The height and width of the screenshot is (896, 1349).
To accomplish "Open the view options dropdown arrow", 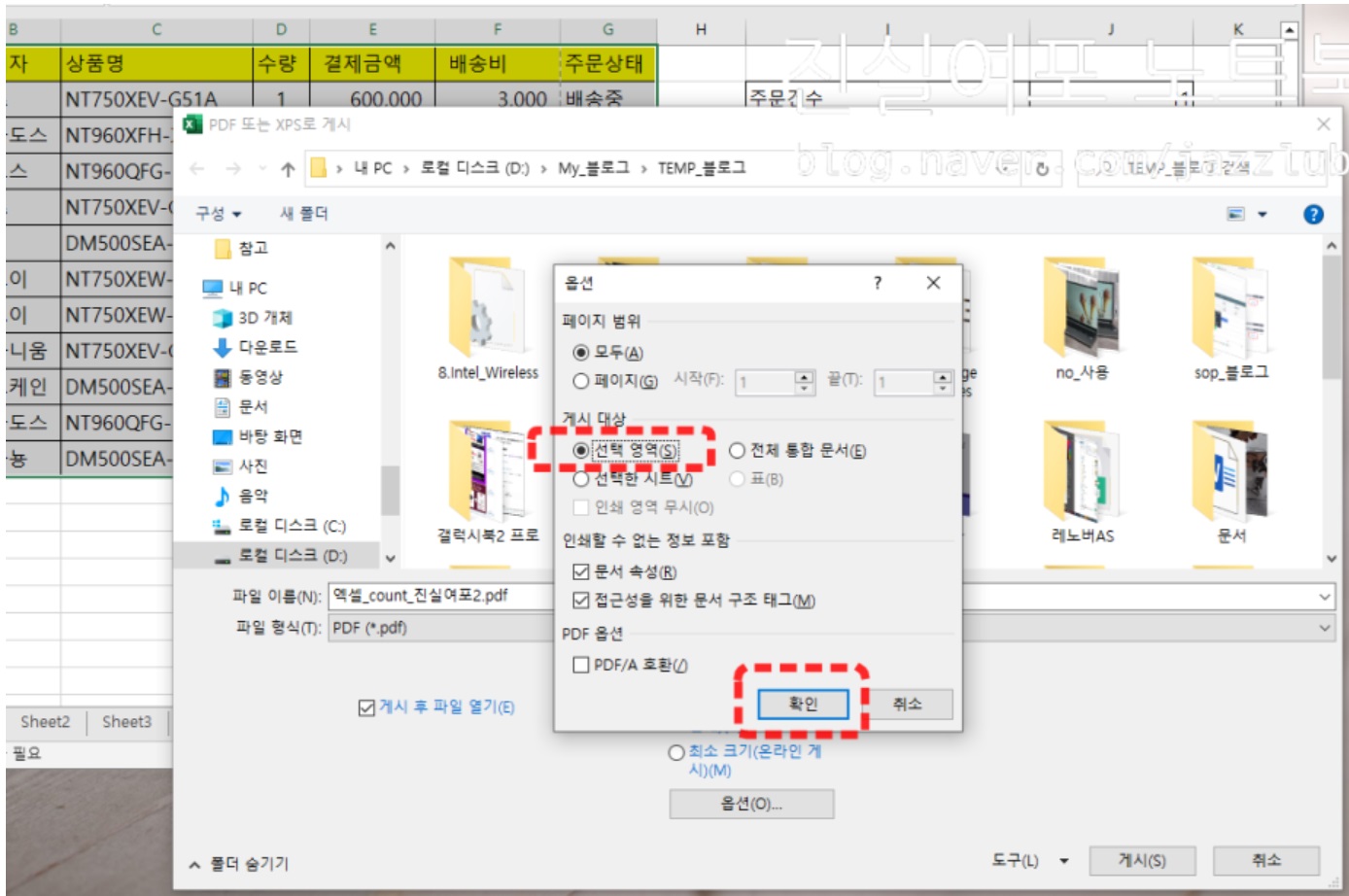I will tap(1263, 214).
